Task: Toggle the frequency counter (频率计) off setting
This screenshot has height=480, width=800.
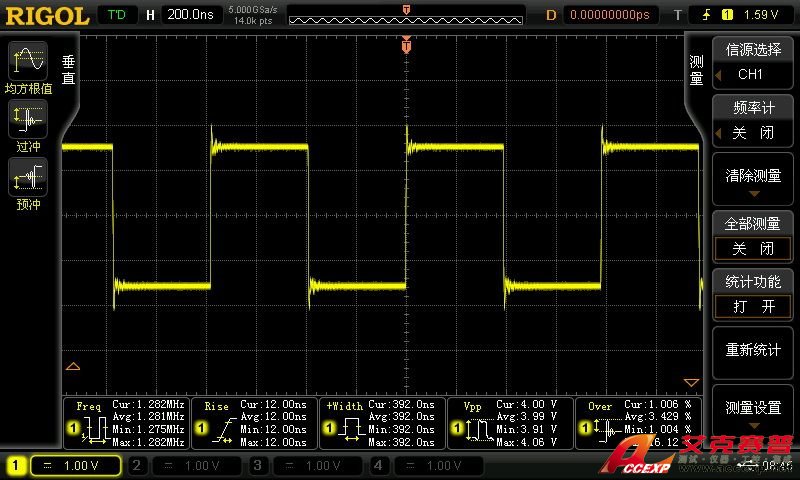Action: [754, 122]
